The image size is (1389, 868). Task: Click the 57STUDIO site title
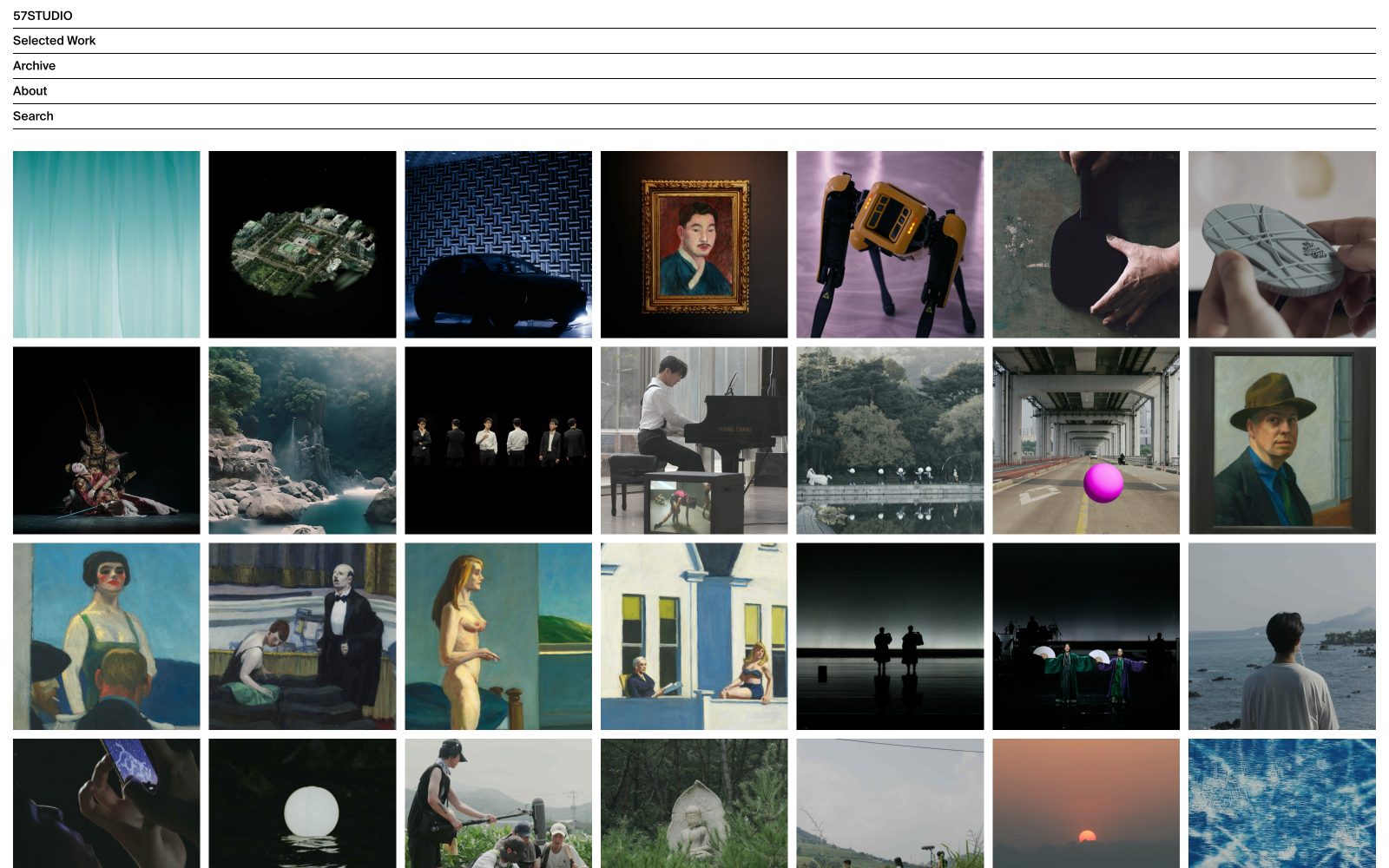coord(43,16)
